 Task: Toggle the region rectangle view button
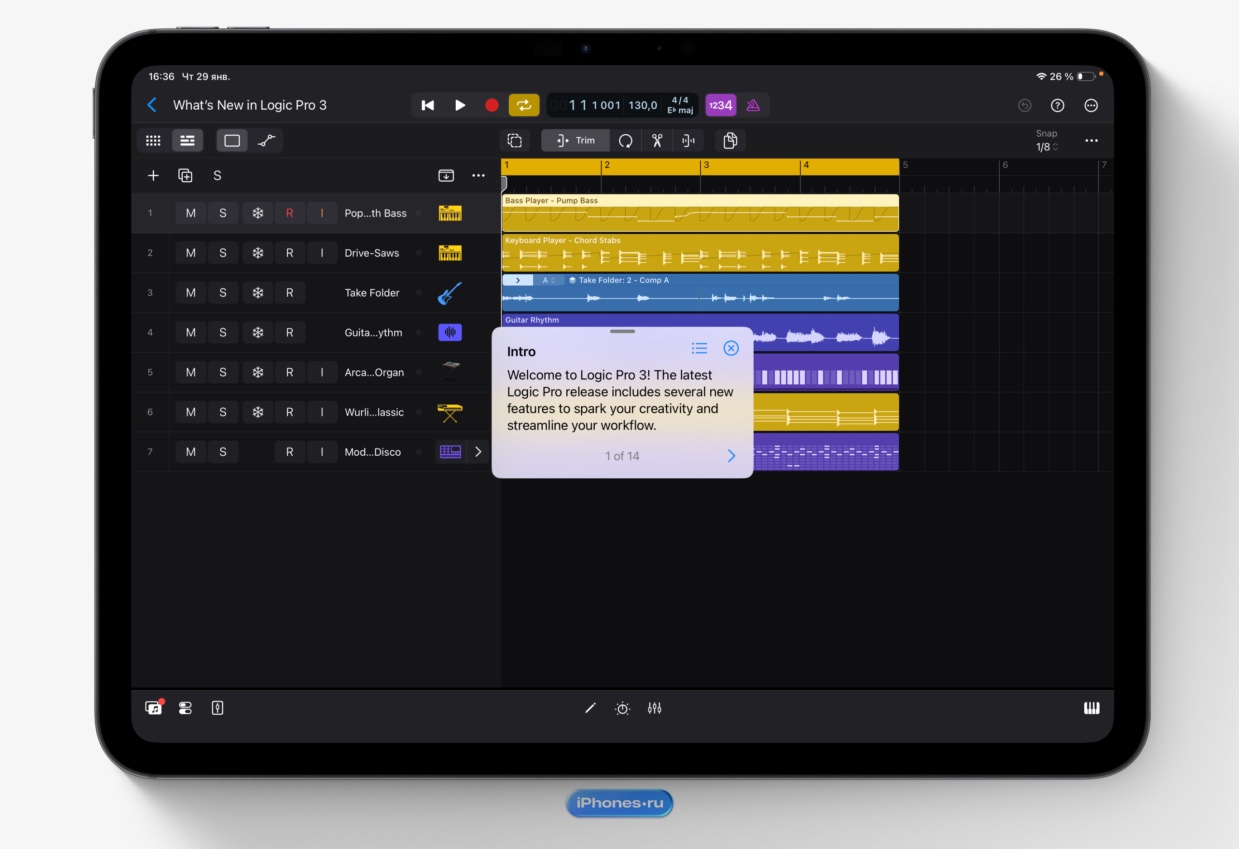(232, 141)
